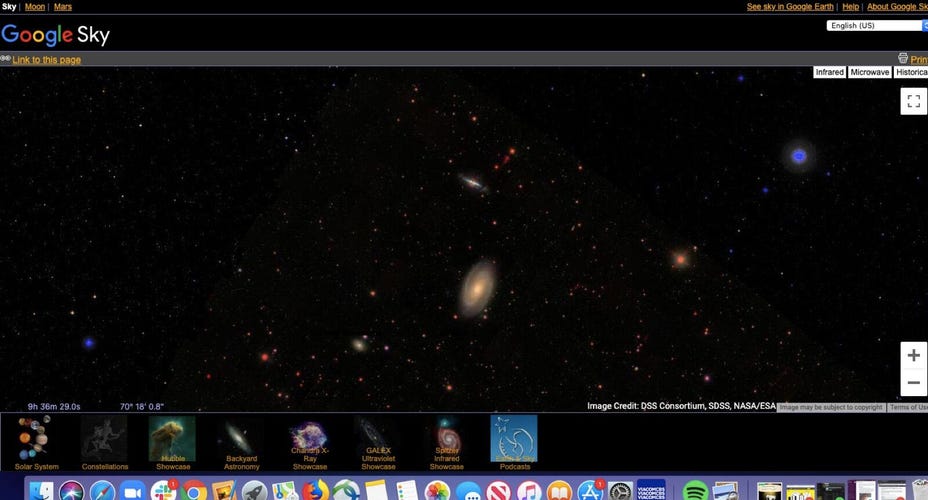Zoom out with the minus button
This screenshot has height=500, width=928.
coord(913,382)
